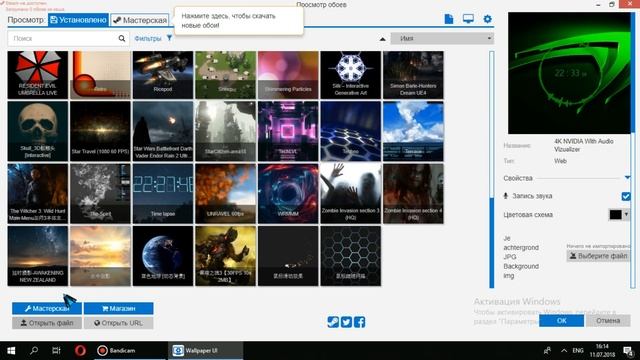Screen dimensions: 640x360
Task: Toggle the ascending sort arrow
Action: pyautogui.click(x=382, y=39)
